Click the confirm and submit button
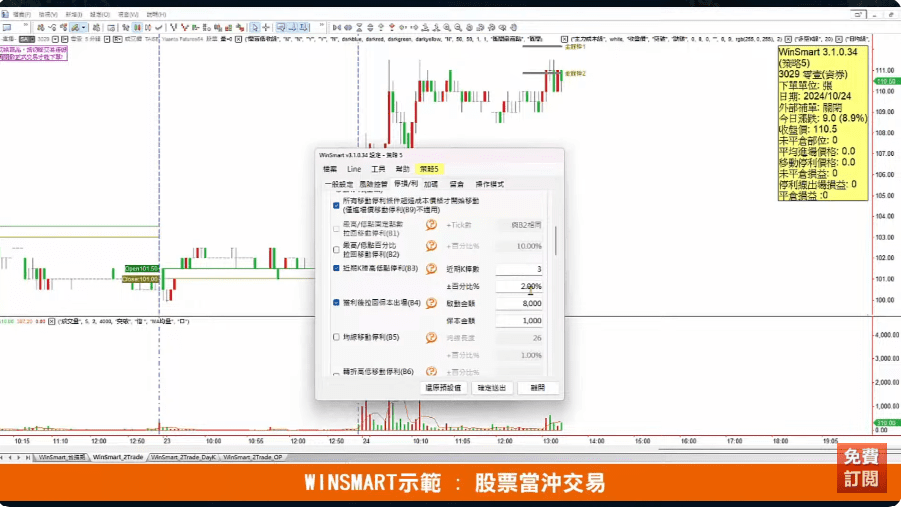This screenshot has height=507, width=901. [492, 388]
